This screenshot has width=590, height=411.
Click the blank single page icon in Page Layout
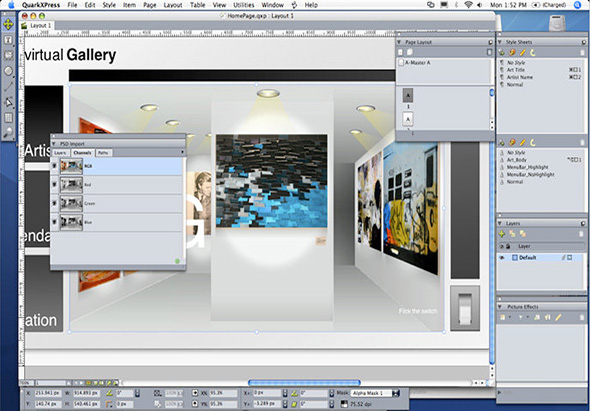click(401, 52)
